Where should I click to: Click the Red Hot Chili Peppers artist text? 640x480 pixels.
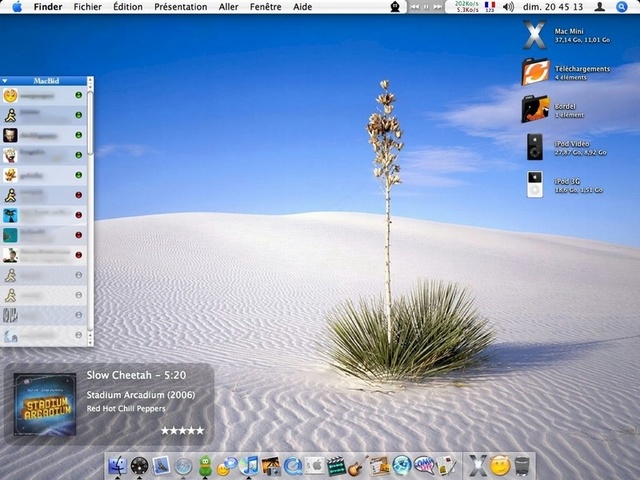[126, 409]
